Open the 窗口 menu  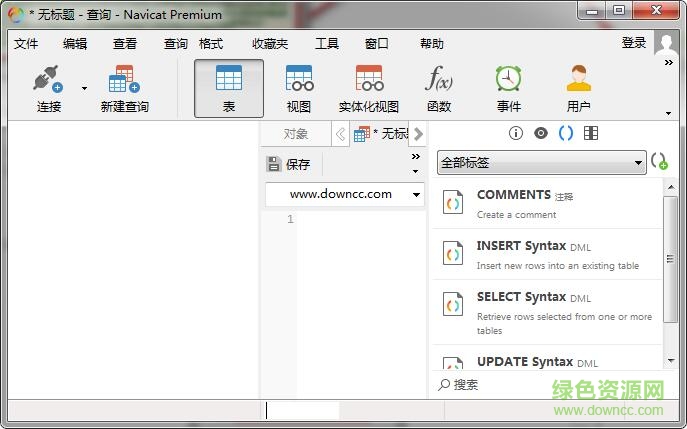click(x=377, y=44)
